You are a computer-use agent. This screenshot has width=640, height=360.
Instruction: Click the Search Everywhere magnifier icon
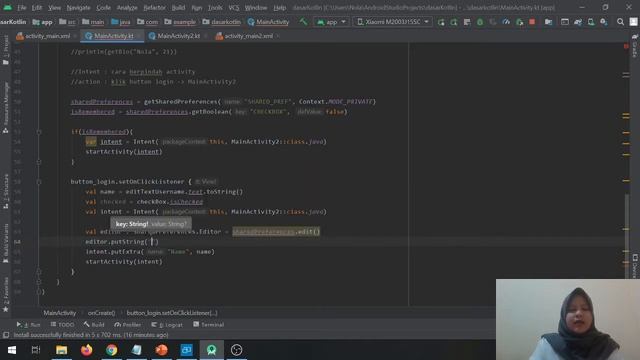click(x=620, y=22)
